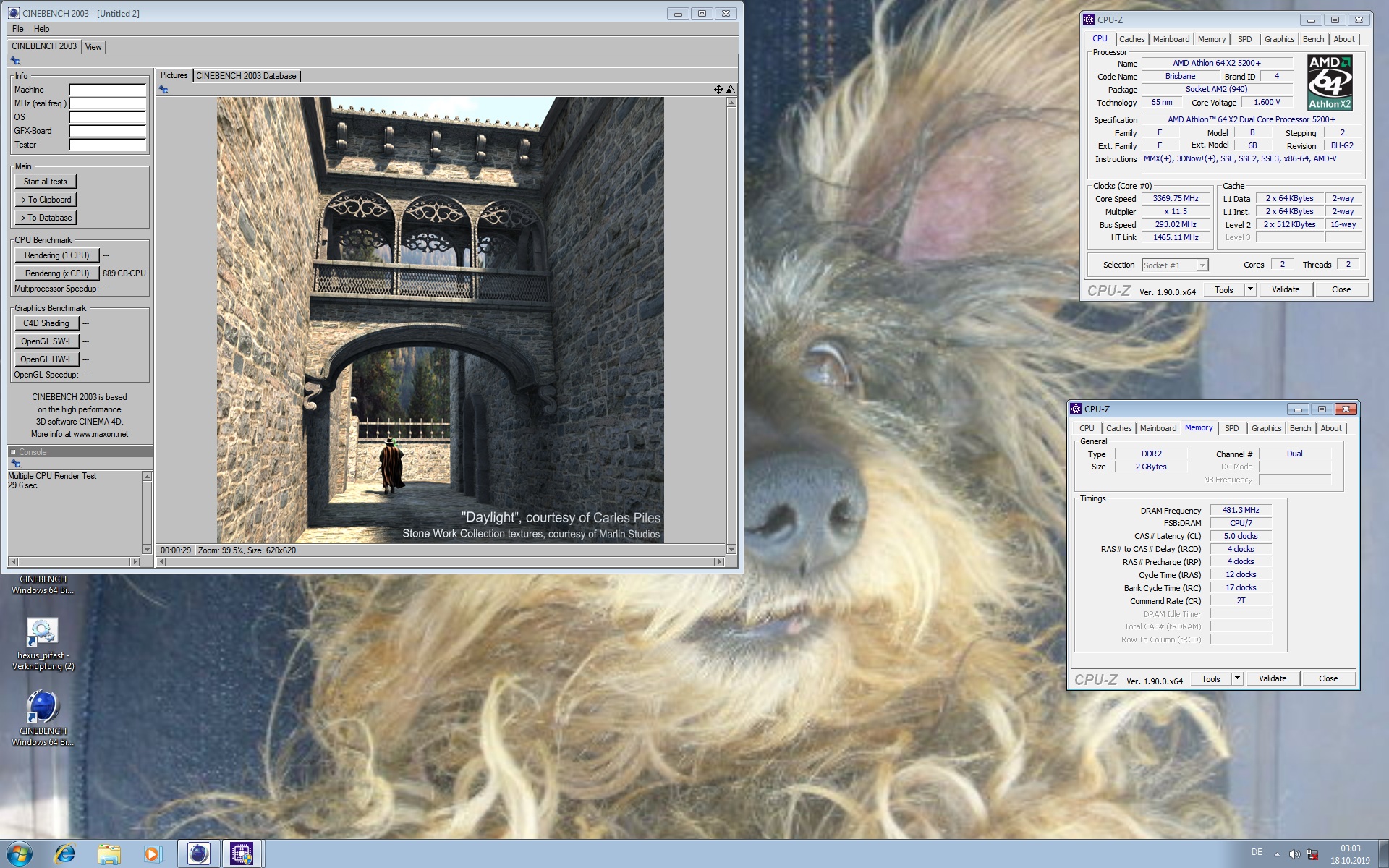Open Tools dropdown arrow in lower CPU-Z
The width and height of the screenshot is (1389, 868).
click(x=1236, y=678)
